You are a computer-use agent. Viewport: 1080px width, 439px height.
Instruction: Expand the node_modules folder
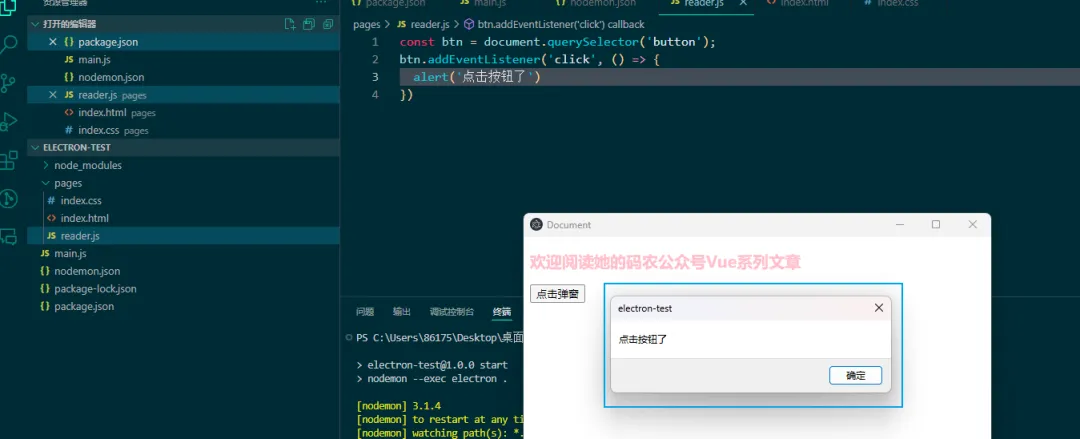tap(88, 165)
